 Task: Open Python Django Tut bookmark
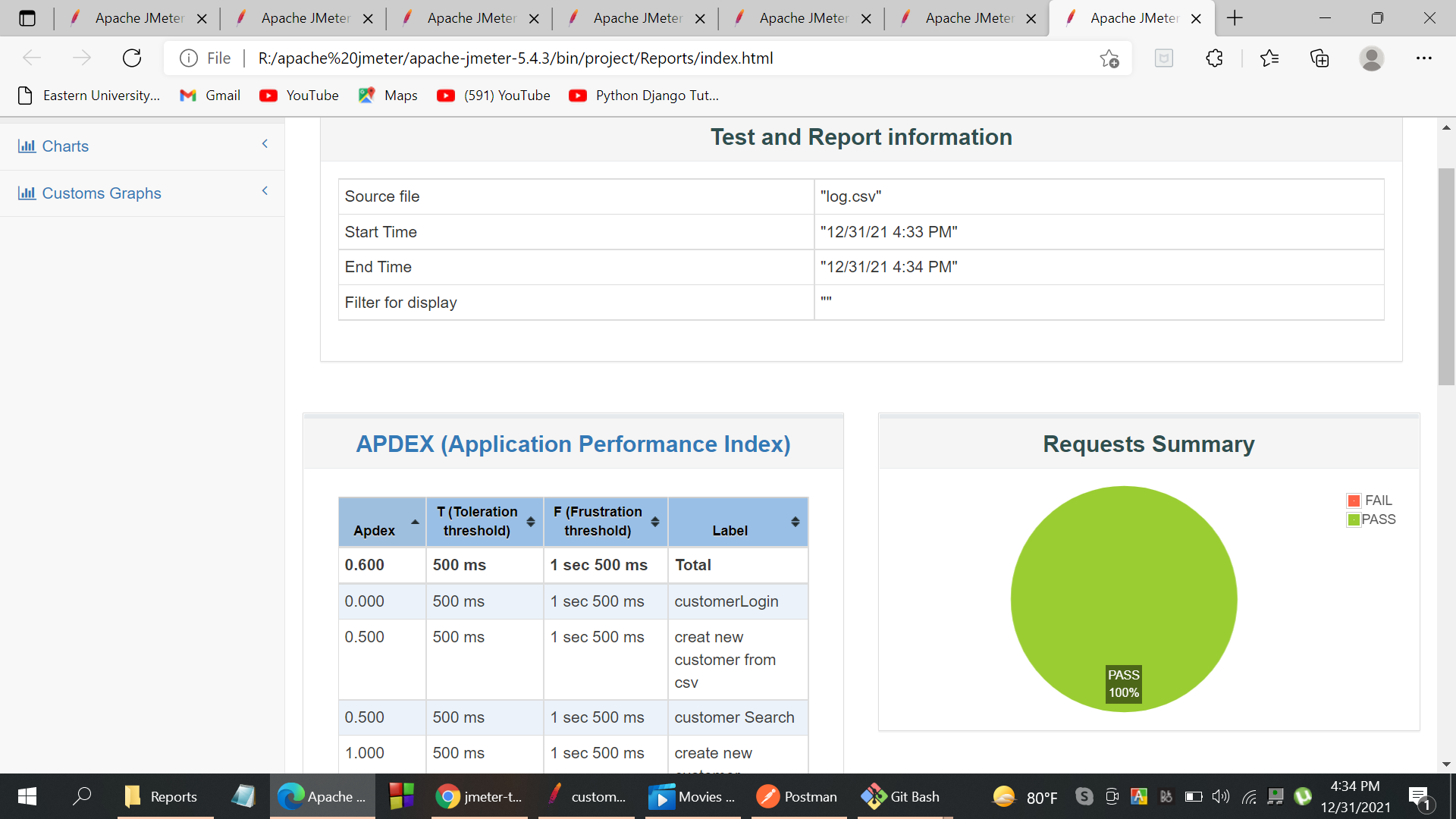click(643, 95)
